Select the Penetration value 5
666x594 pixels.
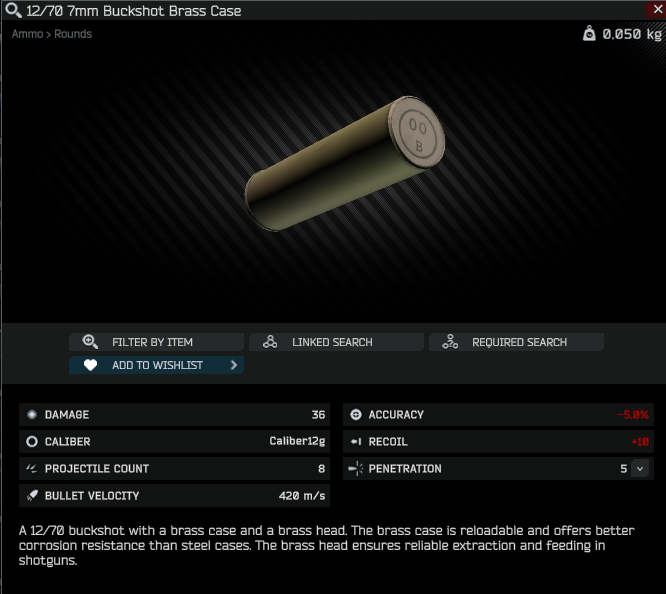[x=624, y=469]
